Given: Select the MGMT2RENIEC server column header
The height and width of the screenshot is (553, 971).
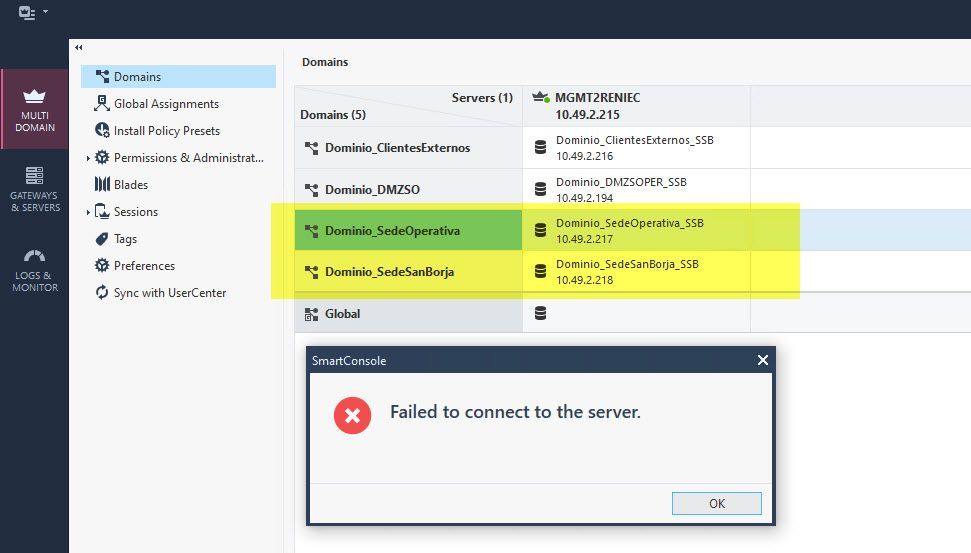Looking at the screenshot, I should (x=637, y=106).
